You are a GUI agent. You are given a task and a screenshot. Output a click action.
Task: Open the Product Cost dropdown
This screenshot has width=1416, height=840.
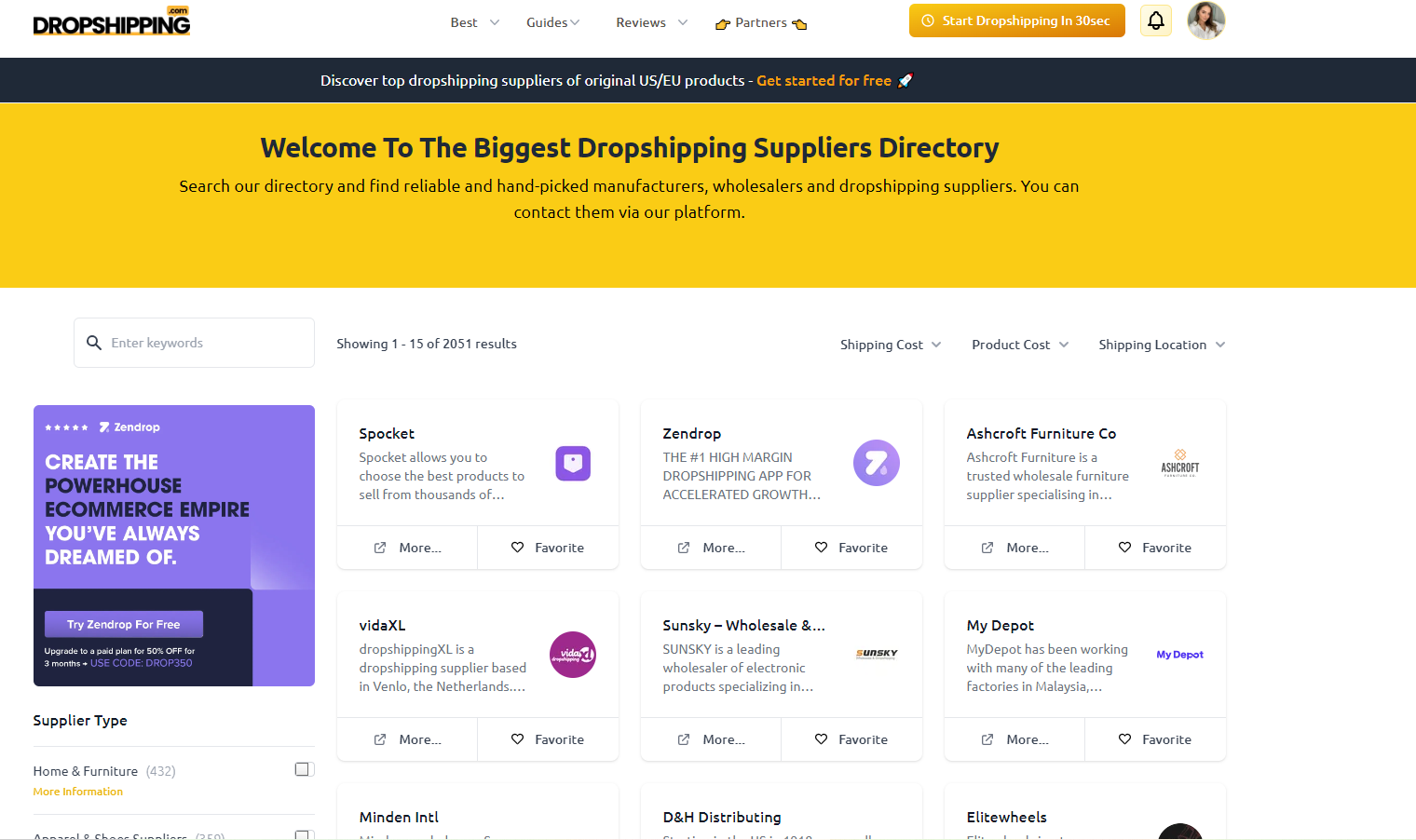click(x=1020, y=345)
